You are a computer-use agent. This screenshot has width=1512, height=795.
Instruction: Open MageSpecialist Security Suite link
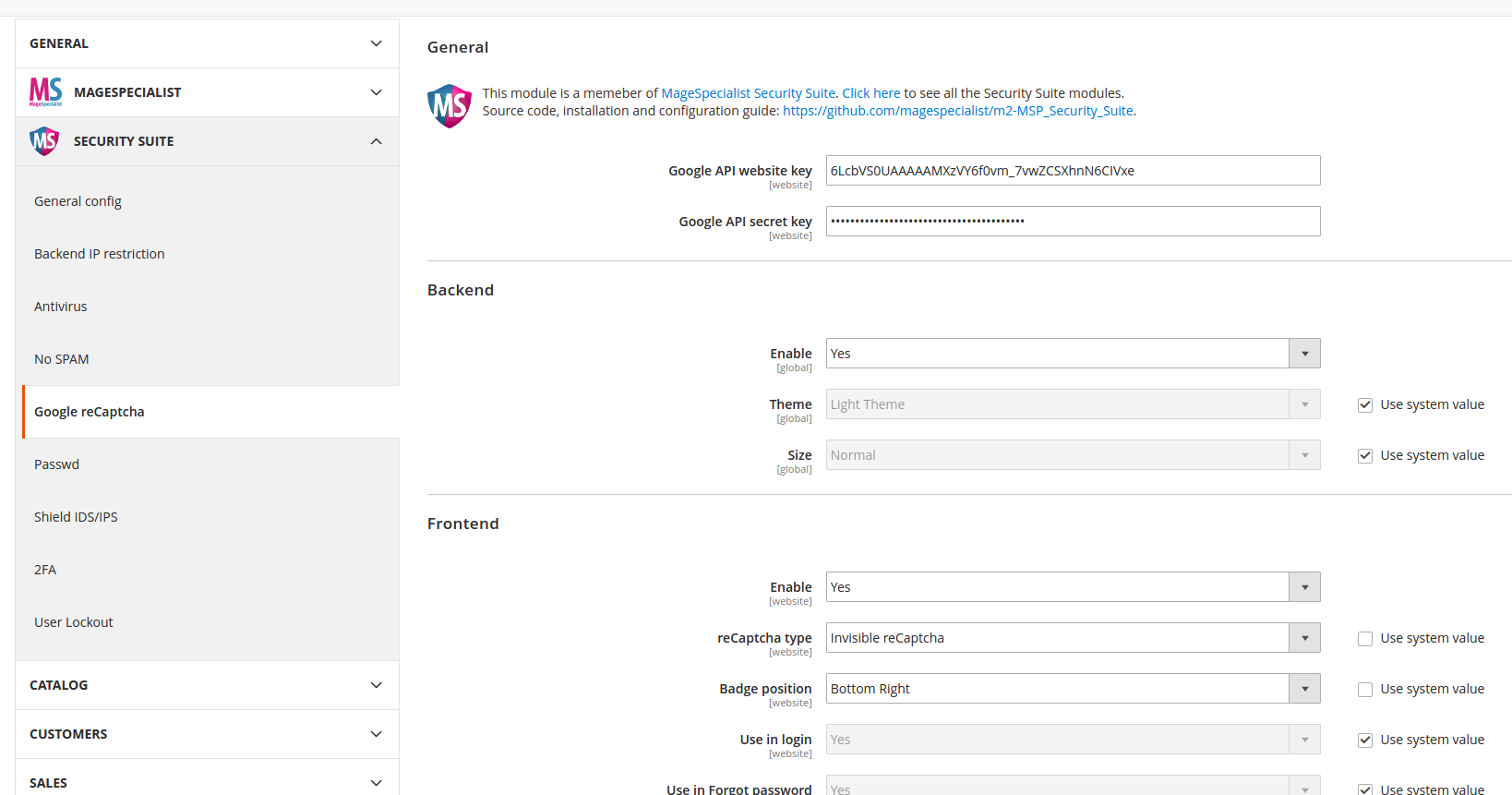pos(748,93)
